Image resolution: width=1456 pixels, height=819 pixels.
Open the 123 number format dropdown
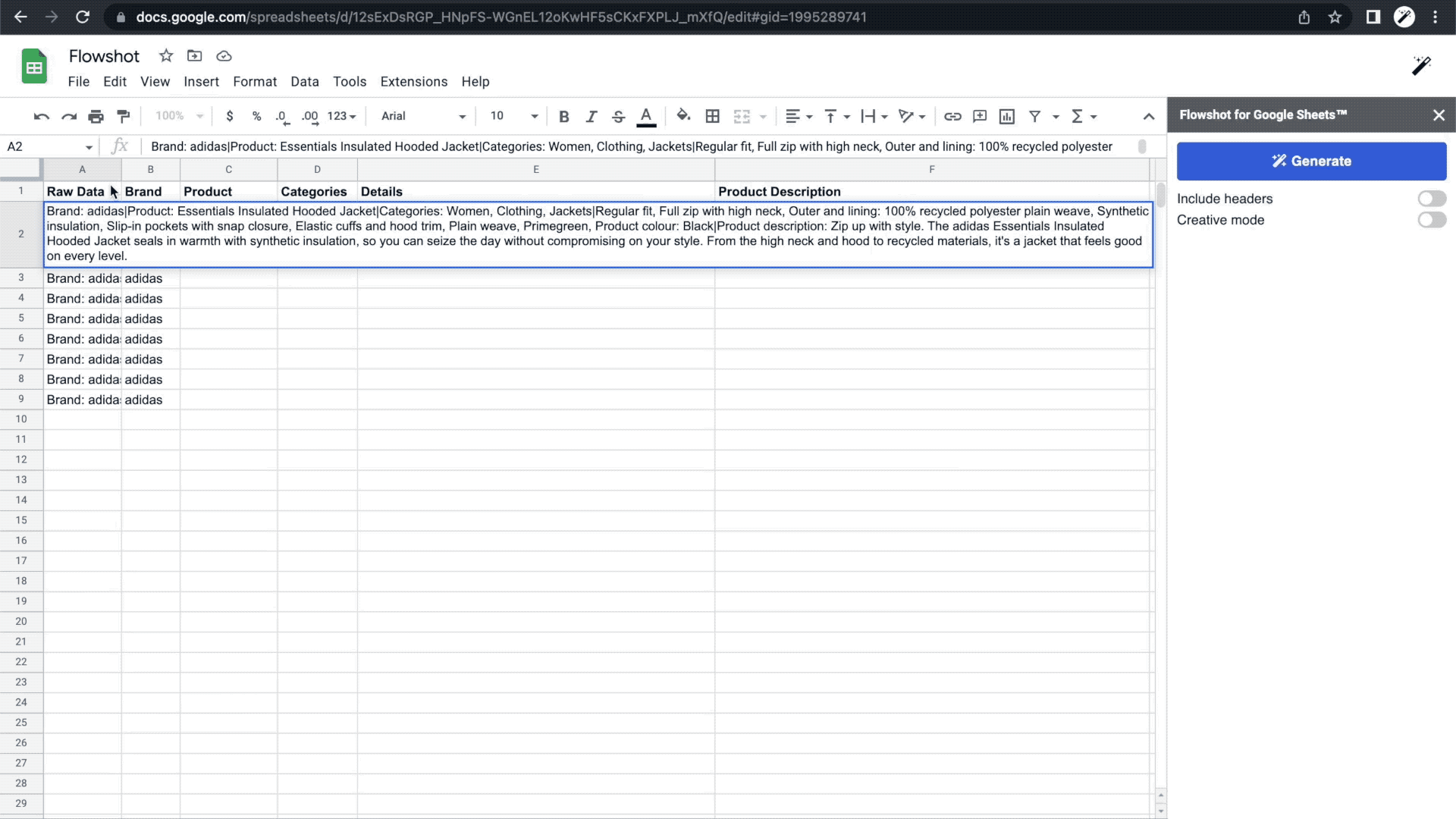click(x=341, y=116)
